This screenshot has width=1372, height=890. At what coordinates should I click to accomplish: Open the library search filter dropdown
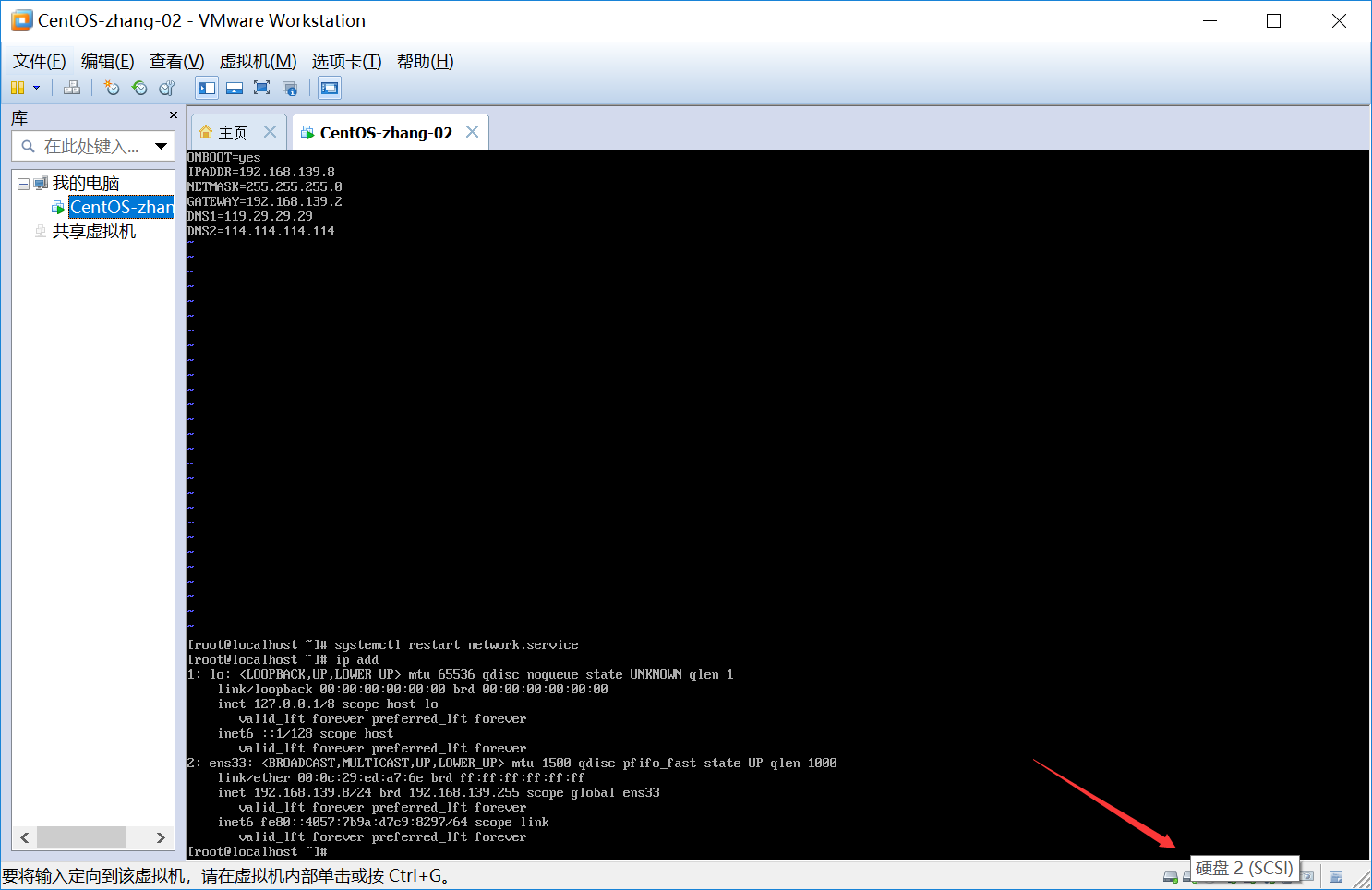[162, 146]
